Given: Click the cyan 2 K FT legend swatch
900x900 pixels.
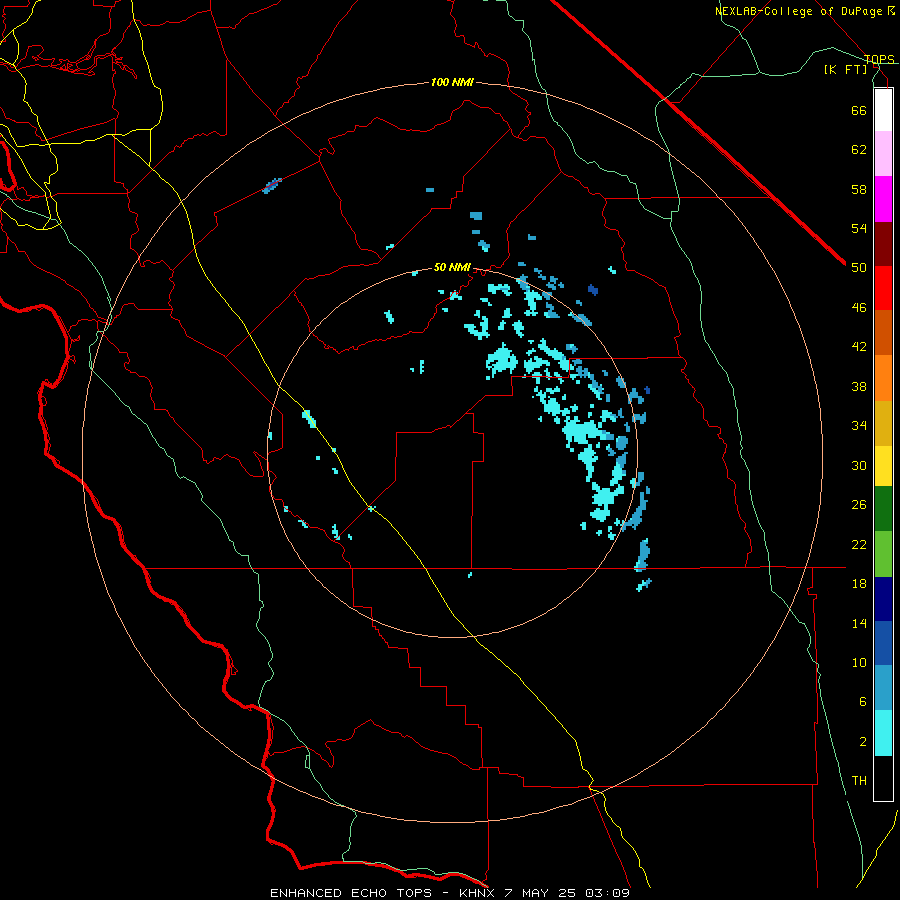Looking at the screenshot, I should (883, 733).
